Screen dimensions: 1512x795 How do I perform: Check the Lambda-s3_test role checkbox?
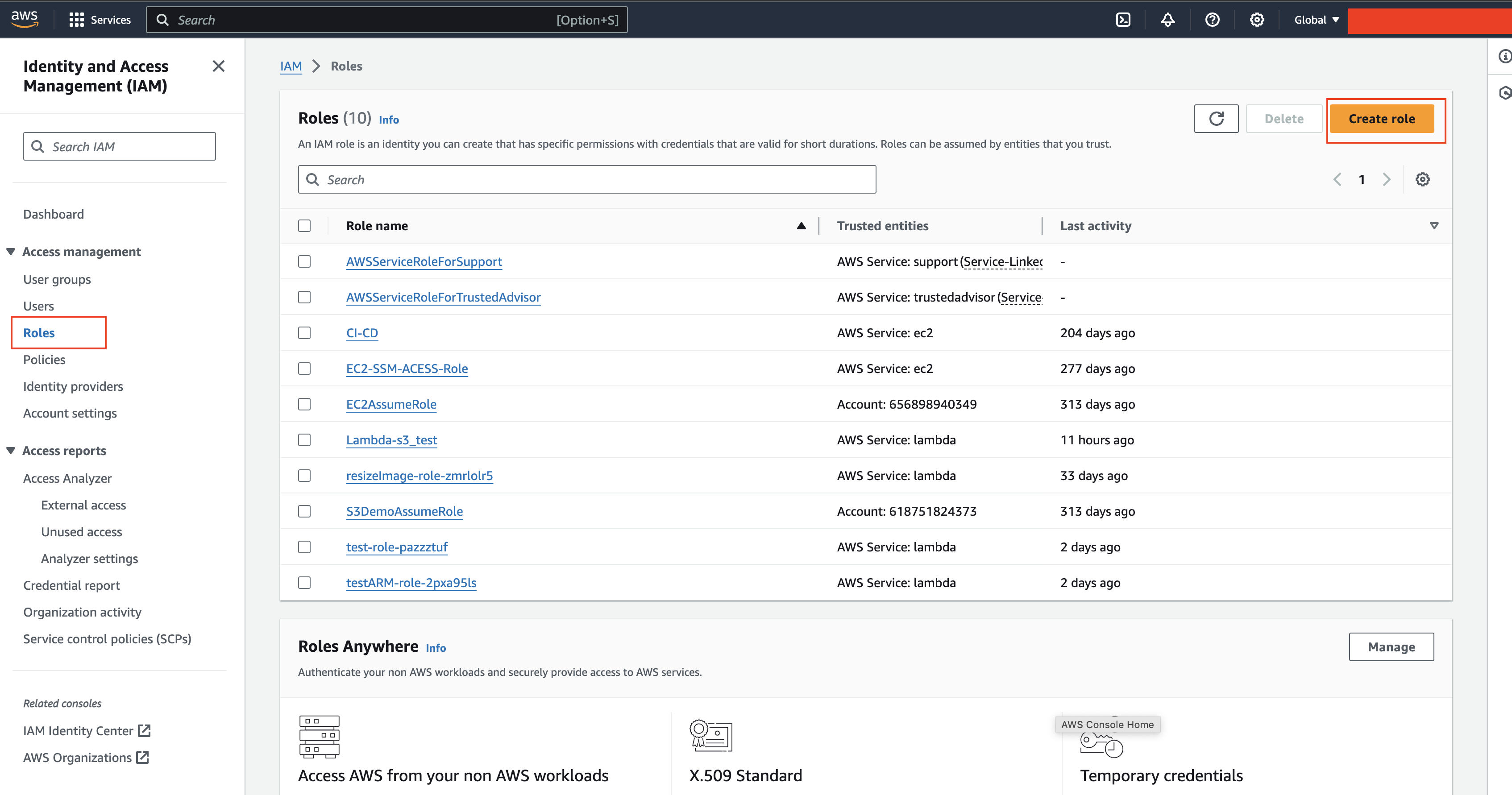point(304,440)
